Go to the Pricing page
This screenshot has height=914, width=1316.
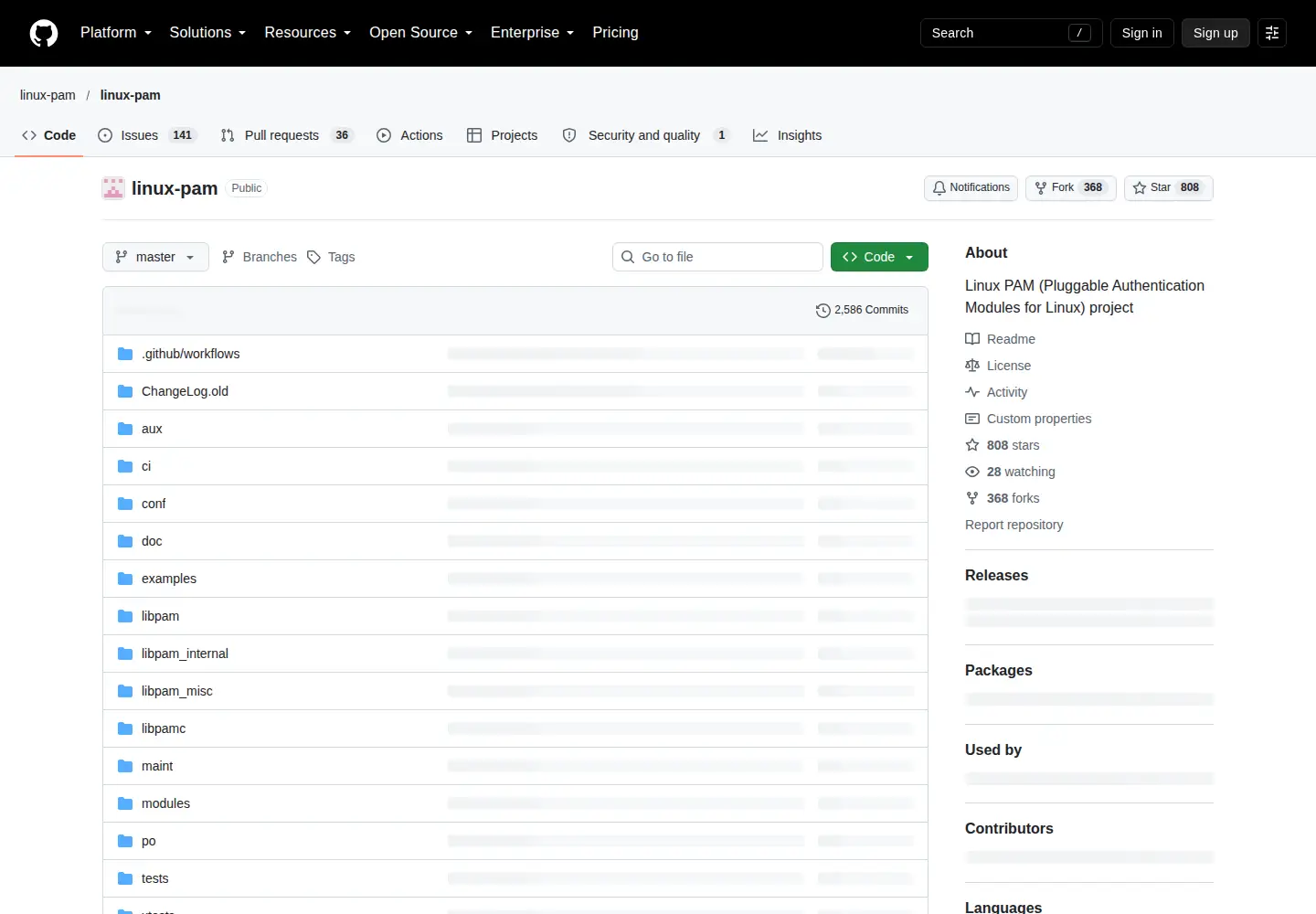(x=615, y=32)
